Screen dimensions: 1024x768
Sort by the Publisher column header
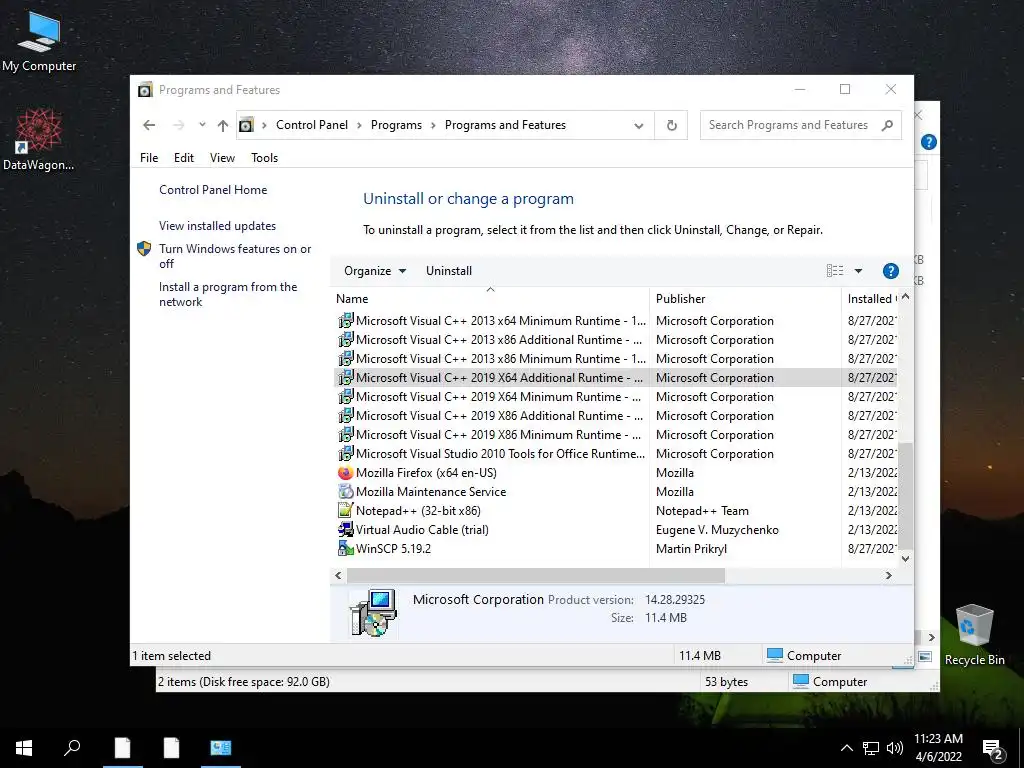[745, 298]
